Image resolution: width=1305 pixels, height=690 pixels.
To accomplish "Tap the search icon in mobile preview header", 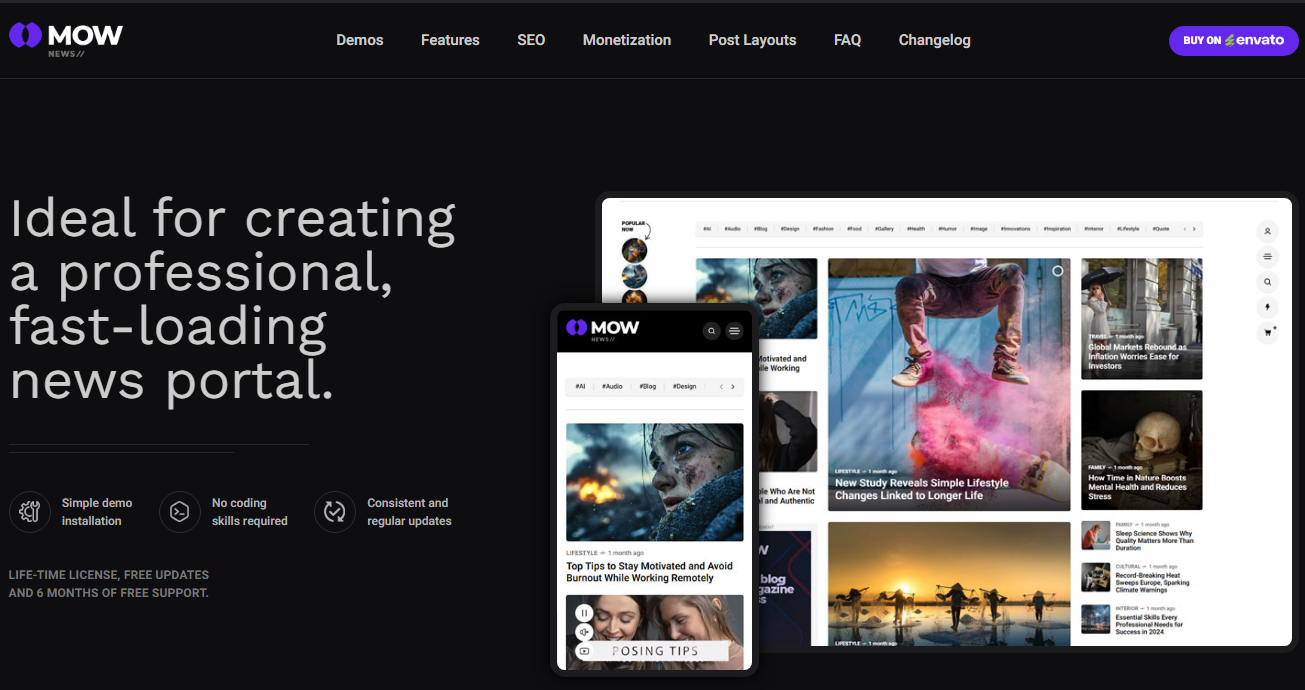I will click(711, 330).
